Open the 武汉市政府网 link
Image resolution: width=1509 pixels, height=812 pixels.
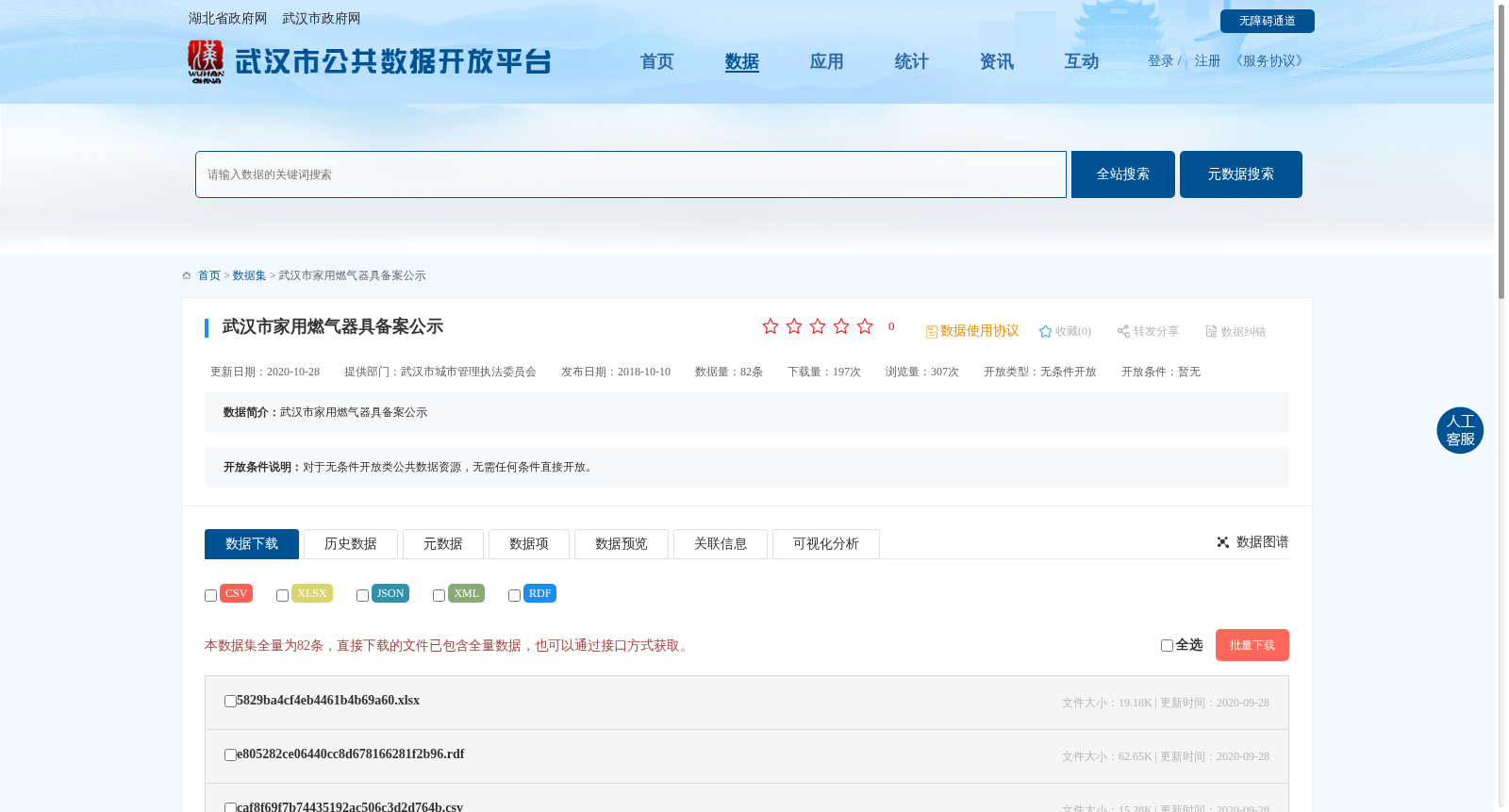(322, 19)
